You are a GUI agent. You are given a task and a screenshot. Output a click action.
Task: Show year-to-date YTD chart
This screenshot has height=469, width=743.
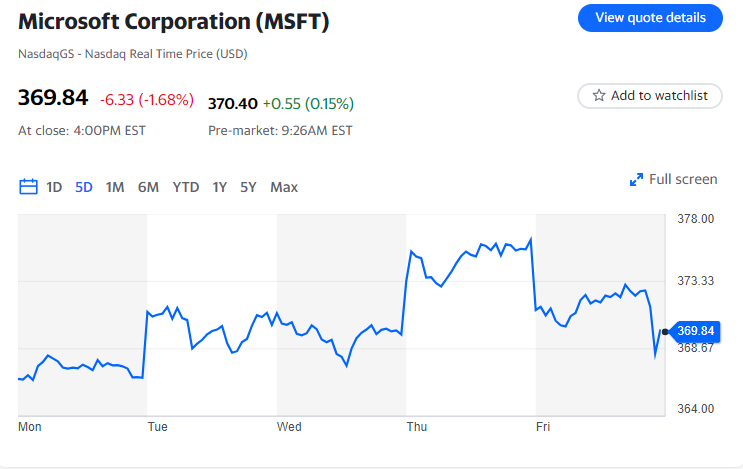pyautogui.click(x=186, y=187)
